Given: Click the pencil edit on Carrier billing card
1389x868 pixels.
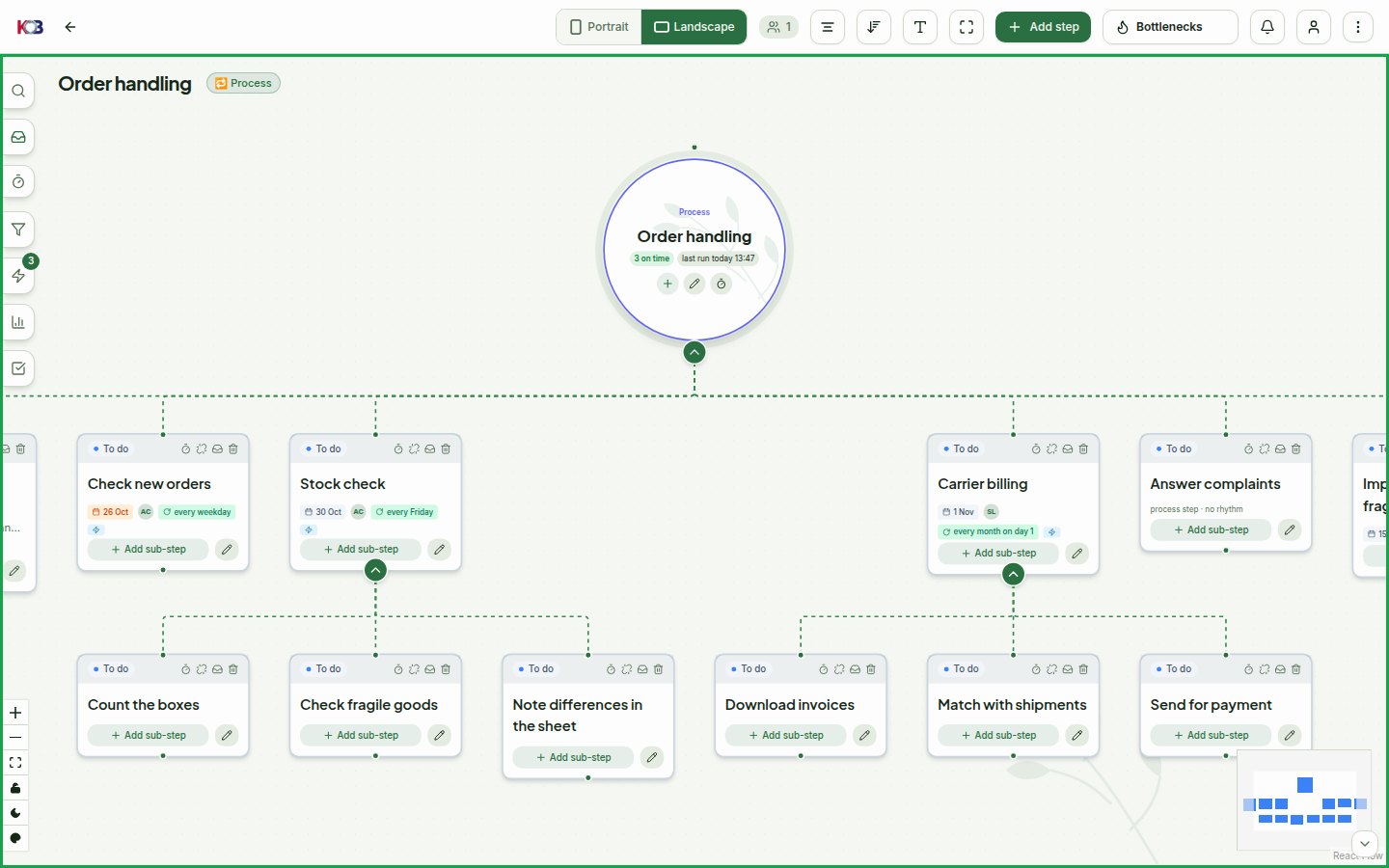Looking at the screenshot, I should pos(1077,554).
